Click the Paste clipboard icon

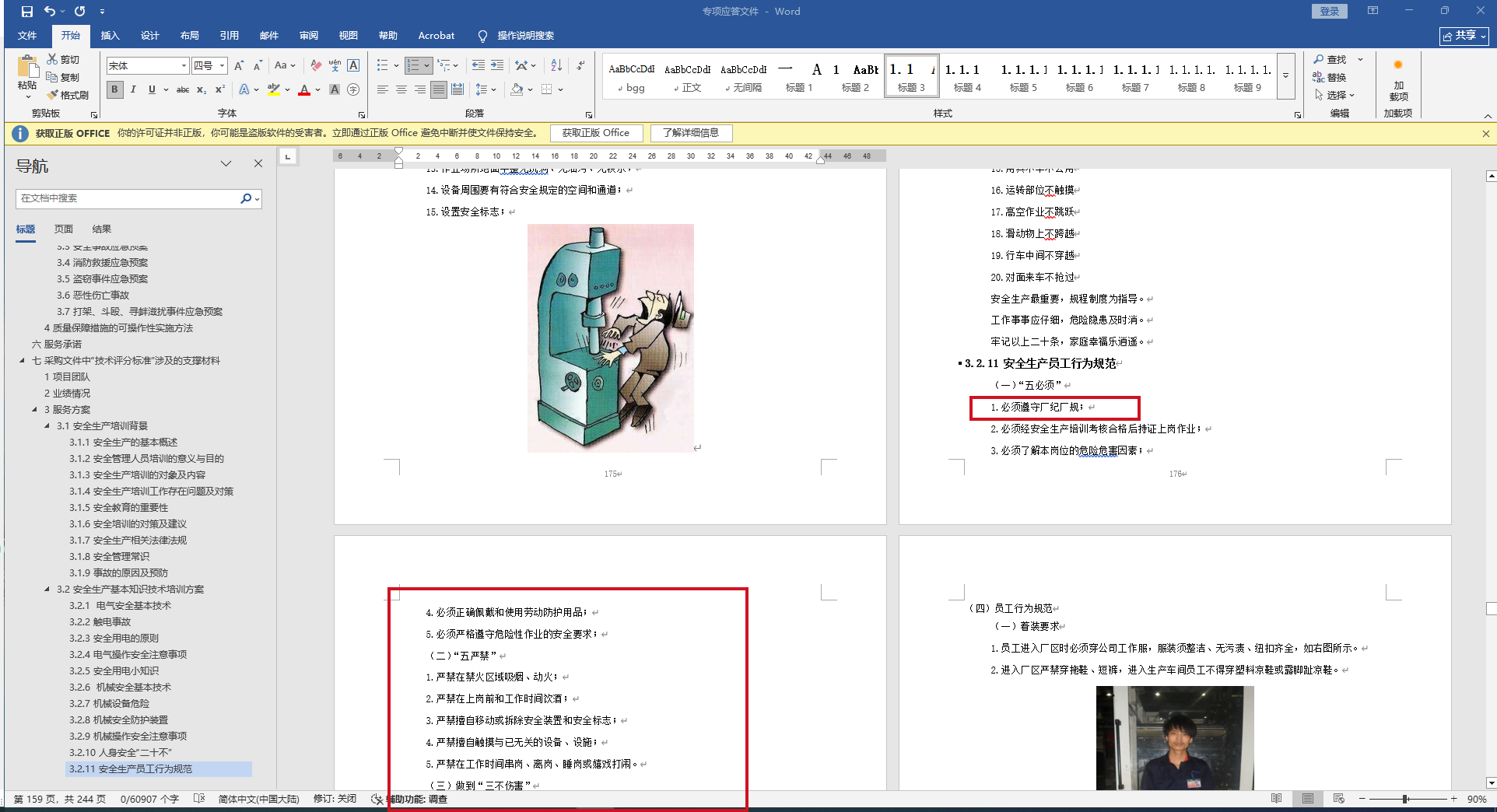tap(27, 67)
